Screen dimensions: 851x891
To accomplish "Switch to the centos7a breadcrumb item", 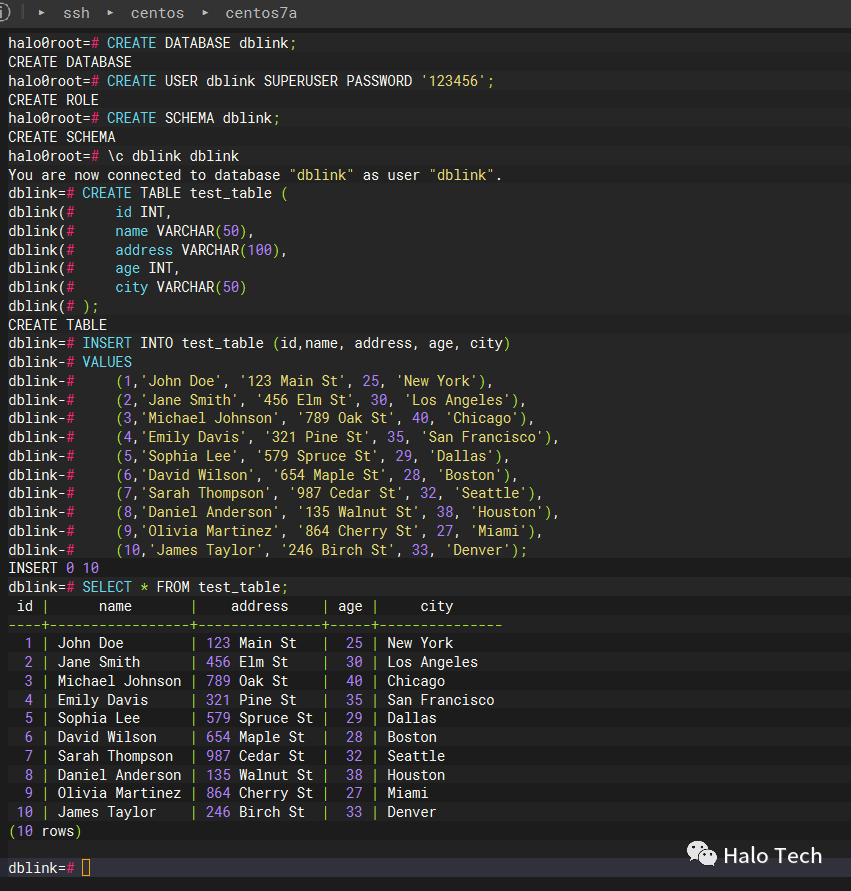I will click(x=261, y=13).
